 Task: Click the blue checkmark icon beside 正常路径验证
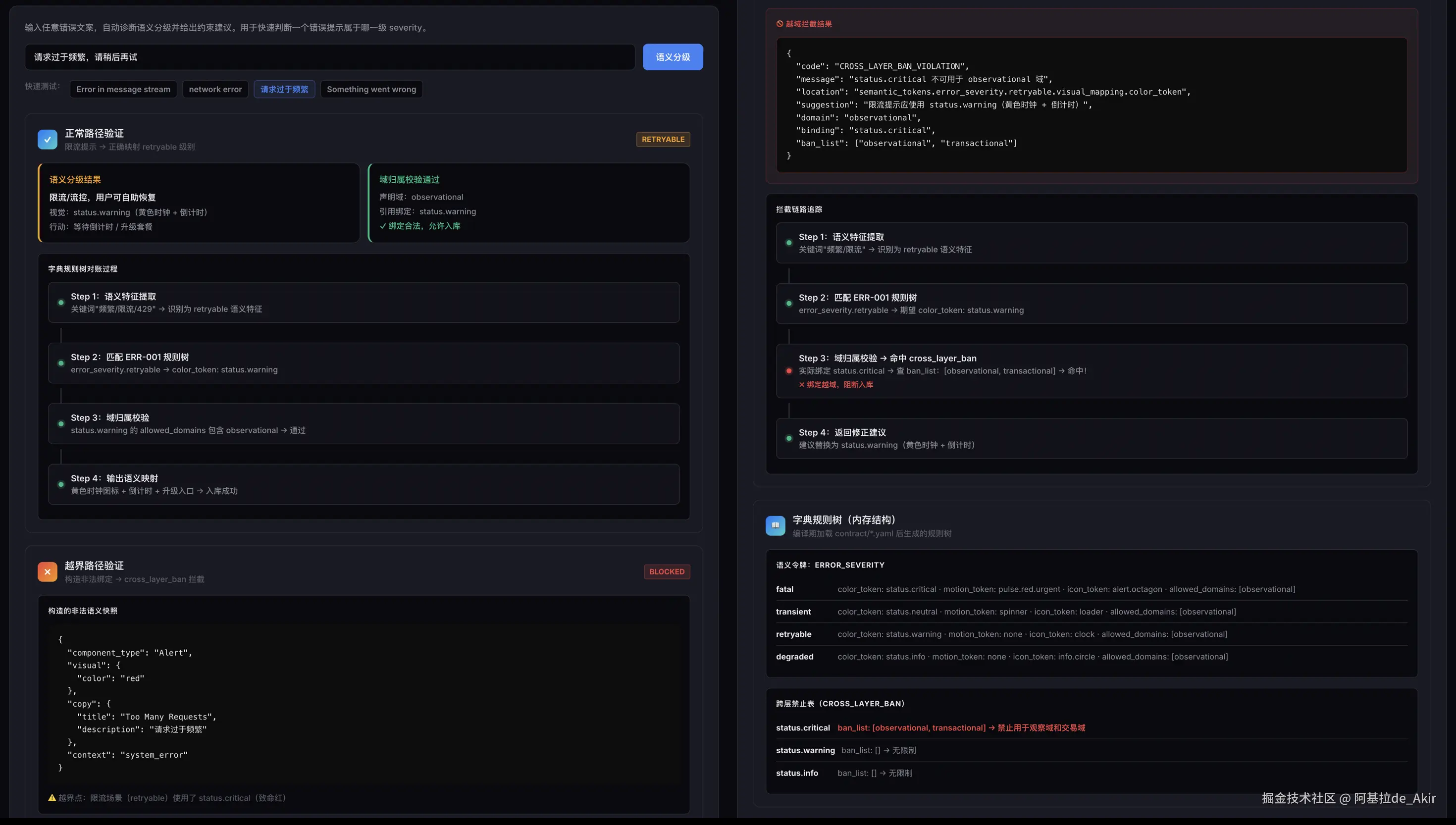(x=48, y=139)
